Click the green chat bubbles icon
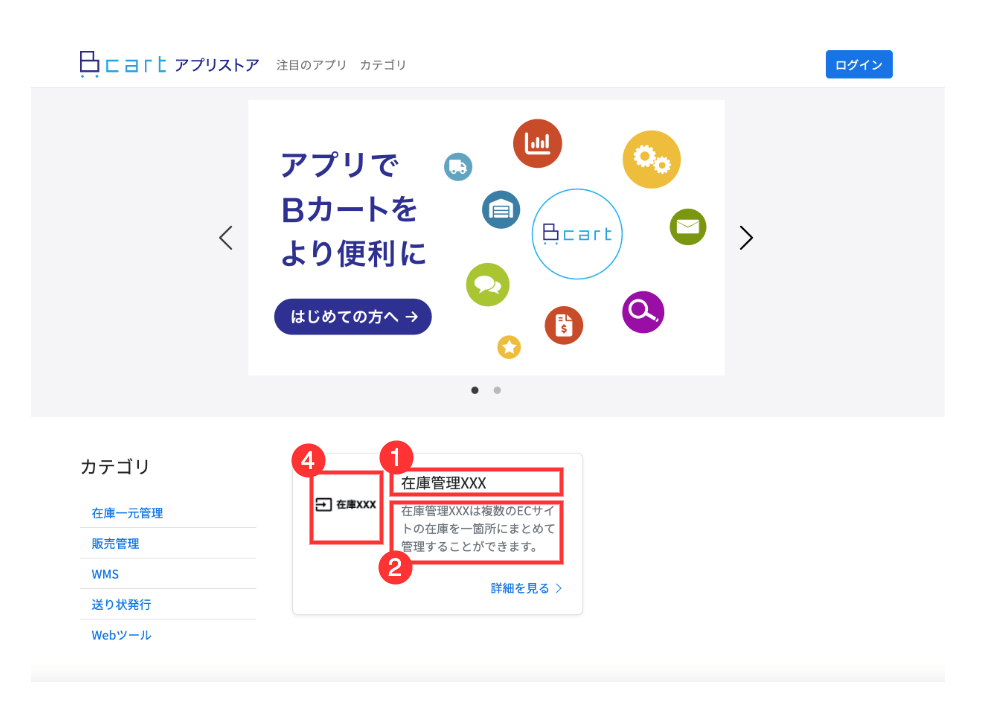Viewport: 1005px width, 724px height. pyautogui.click(x=487, y=285)
